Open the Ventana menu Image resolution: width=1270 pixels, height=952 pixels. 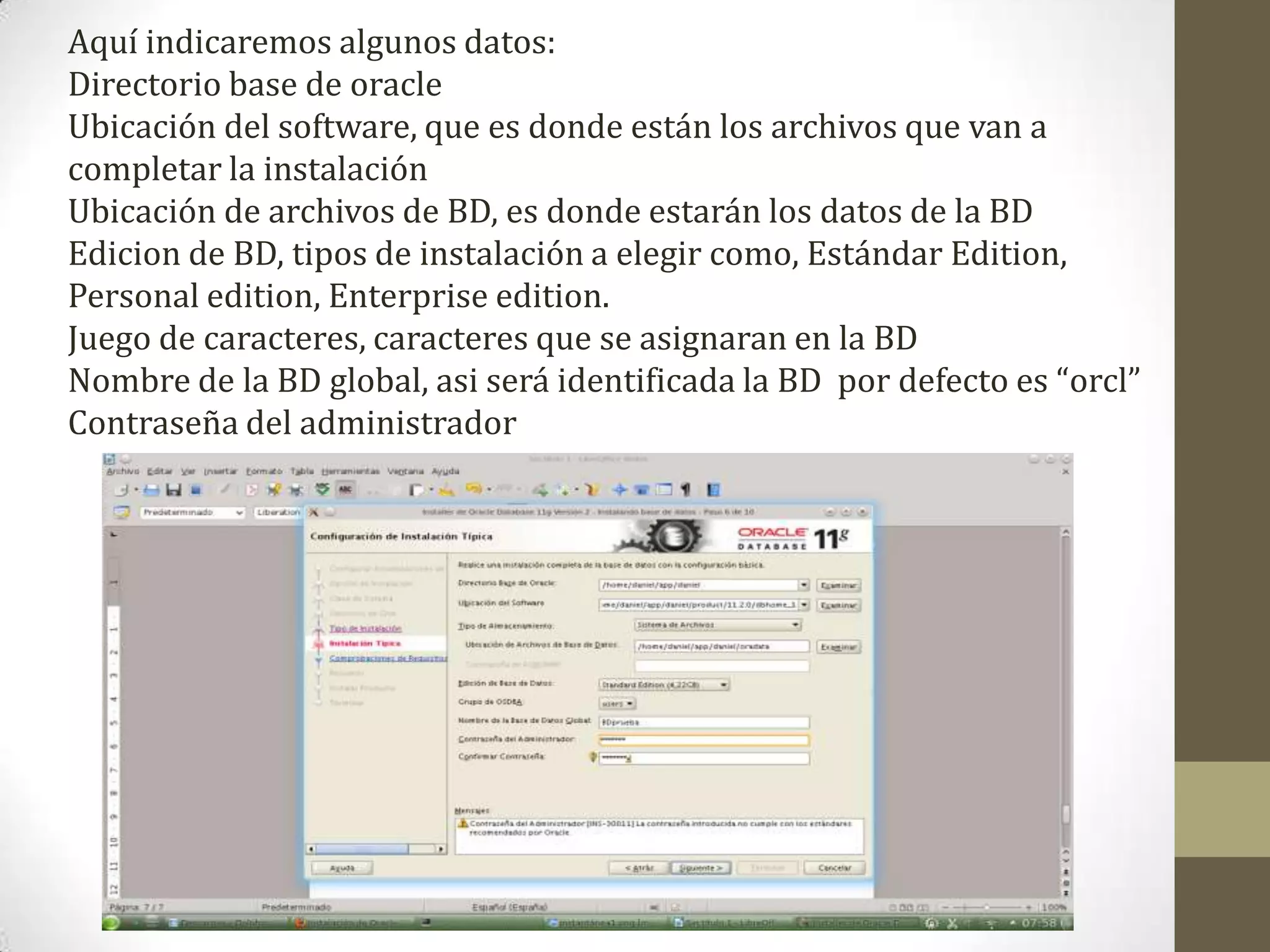coord(406,471)
